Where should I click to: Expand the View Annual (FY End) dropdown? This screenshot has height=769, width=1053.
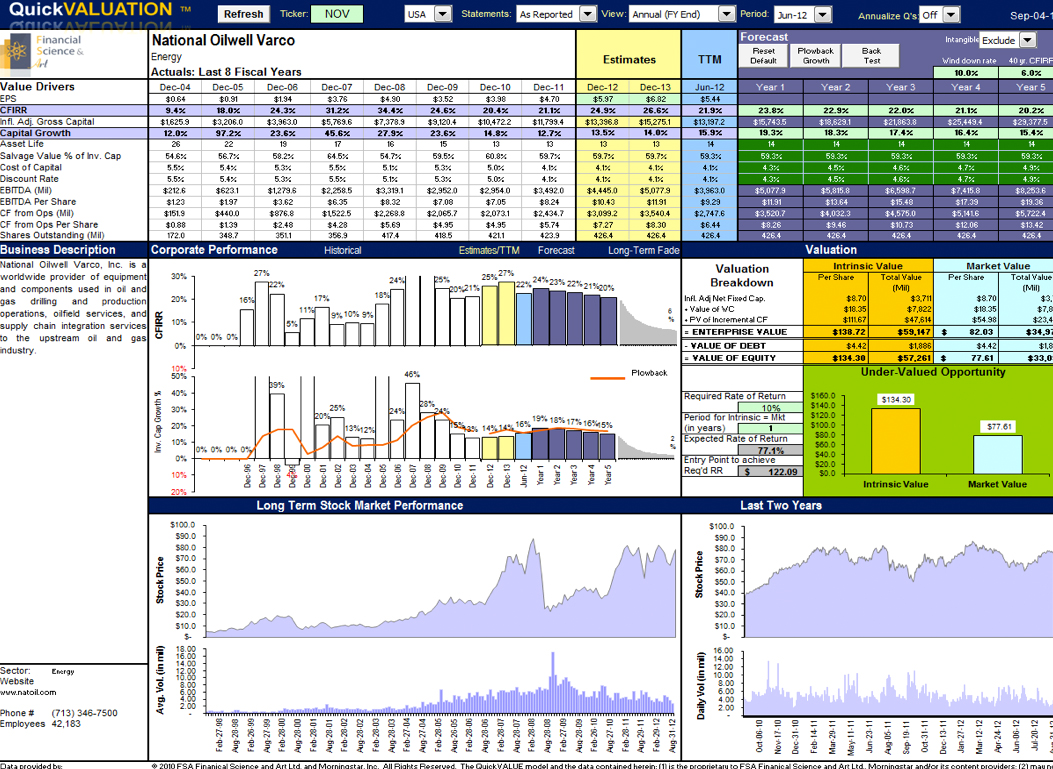[726, 14]
